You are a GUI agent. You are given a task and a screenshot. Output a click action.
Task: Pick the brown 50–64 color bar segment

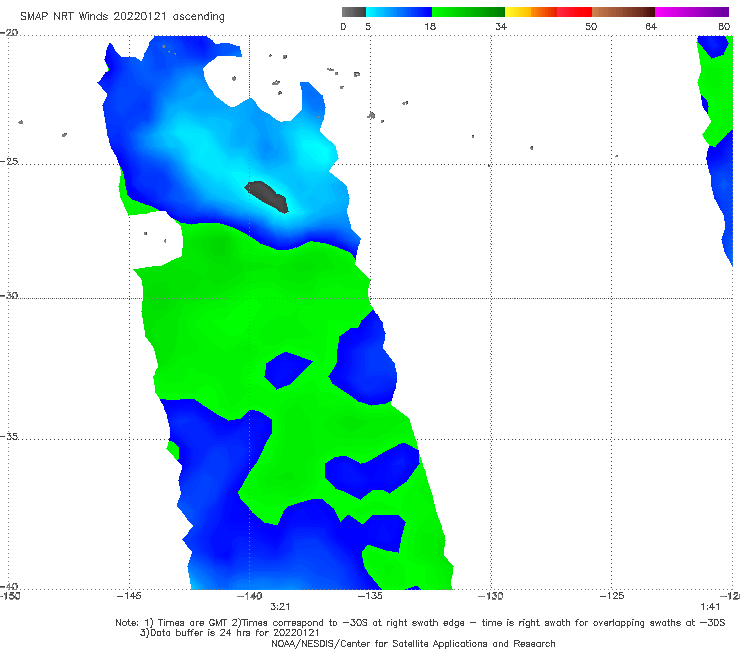tap(623, 12)
